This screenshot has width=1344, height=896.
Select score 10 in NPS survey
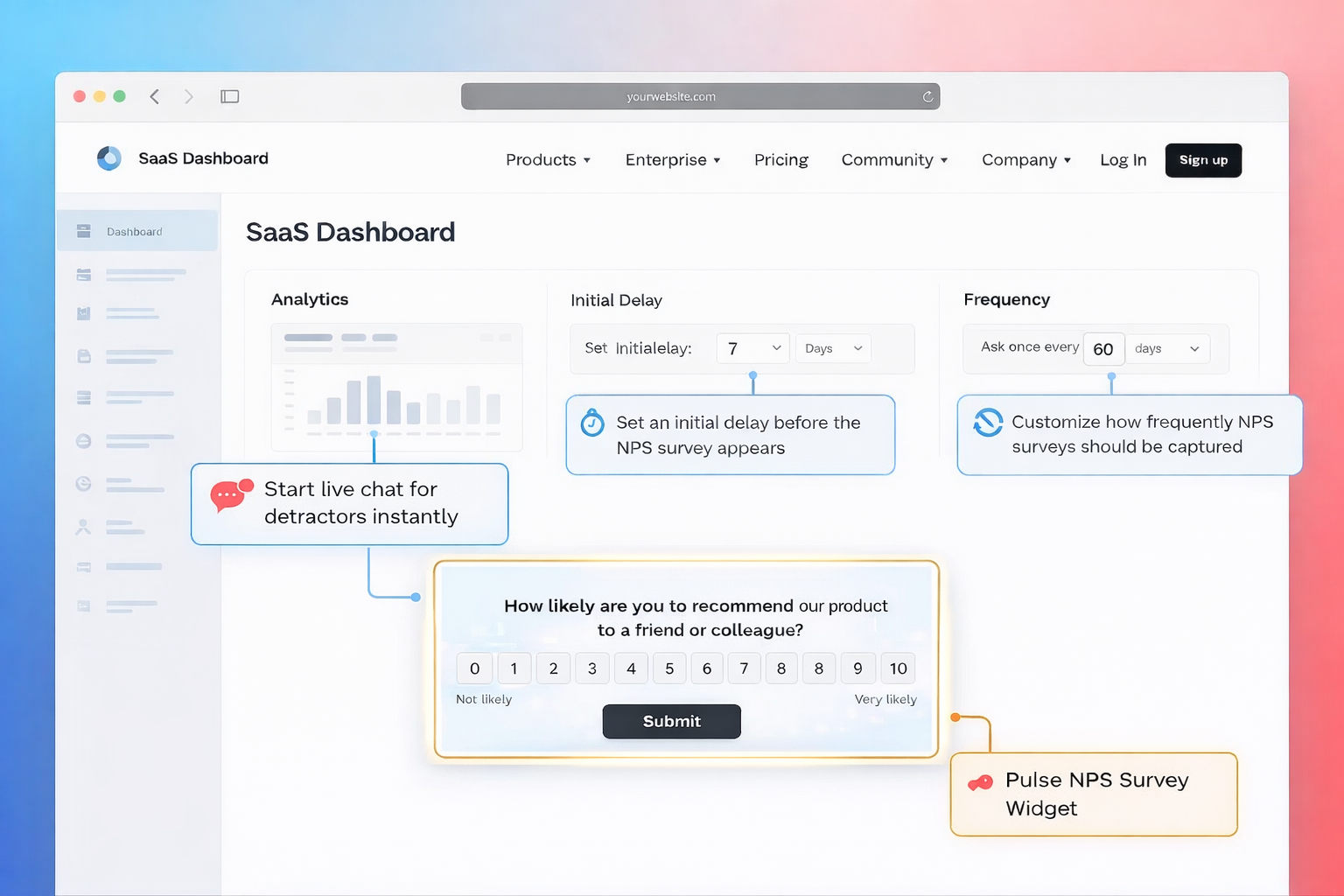(x=898, y=668)
